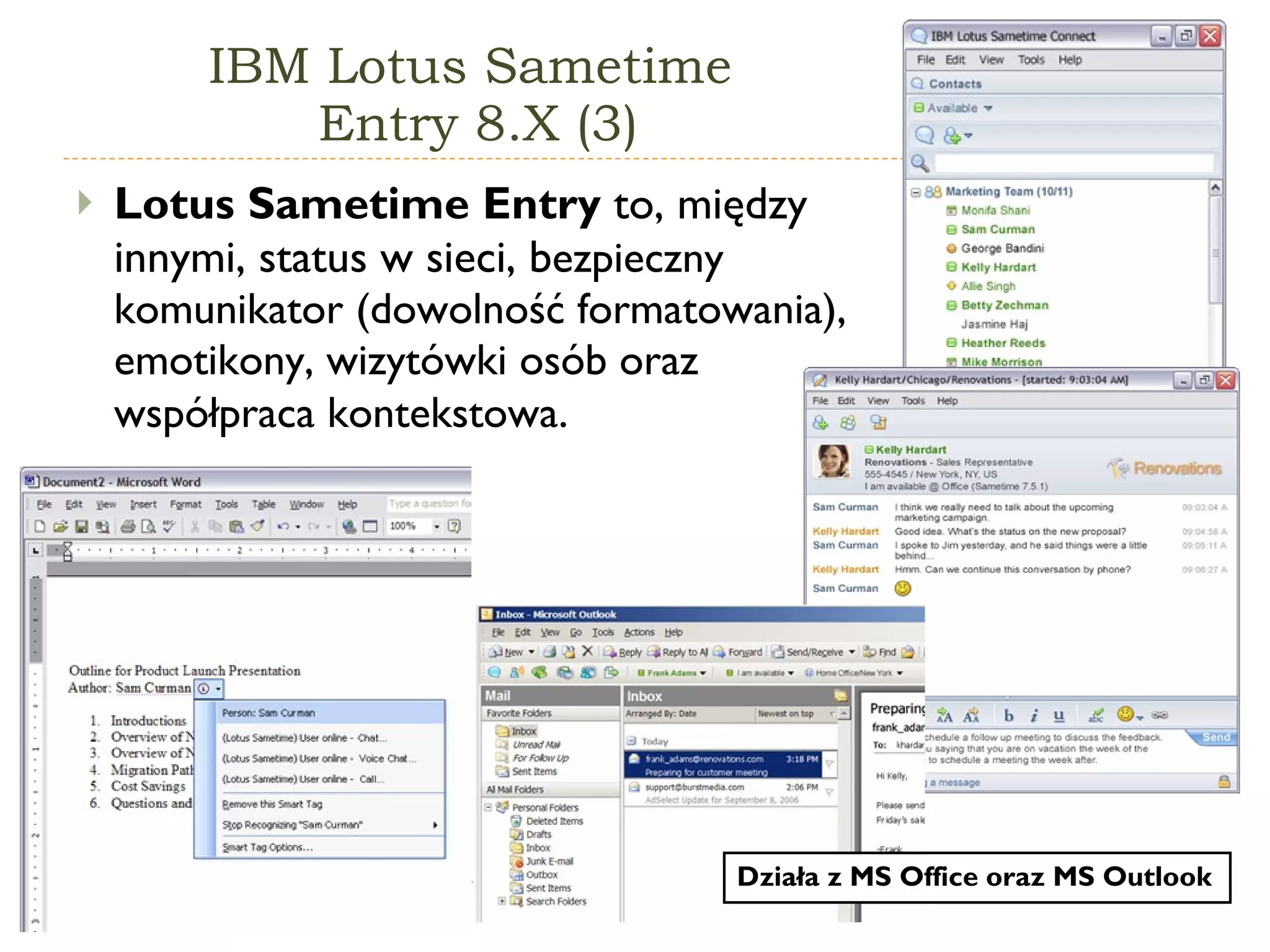This screenshot has width=1270, height=952.
Task: Click invite others icon in chat window toolbar
Action: (x=820, y=423)
